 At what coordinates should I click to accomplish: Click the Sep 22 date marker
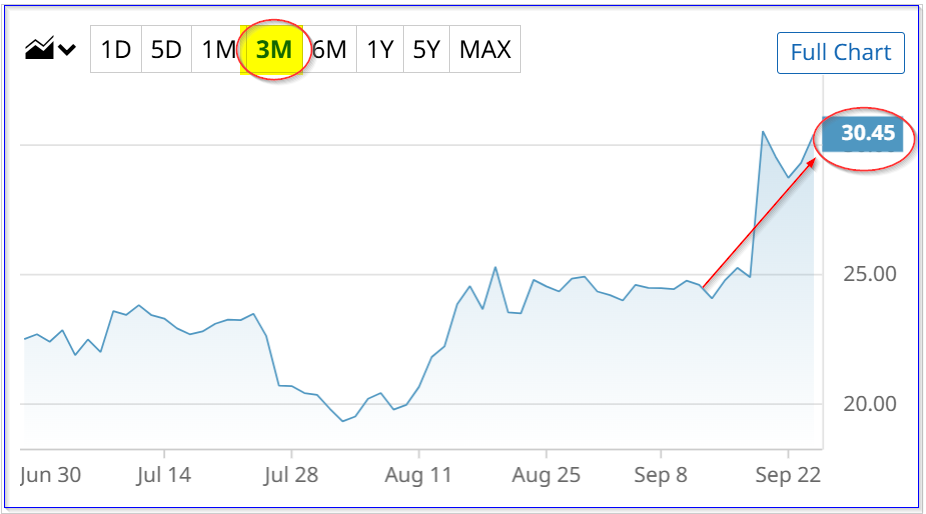788,475
